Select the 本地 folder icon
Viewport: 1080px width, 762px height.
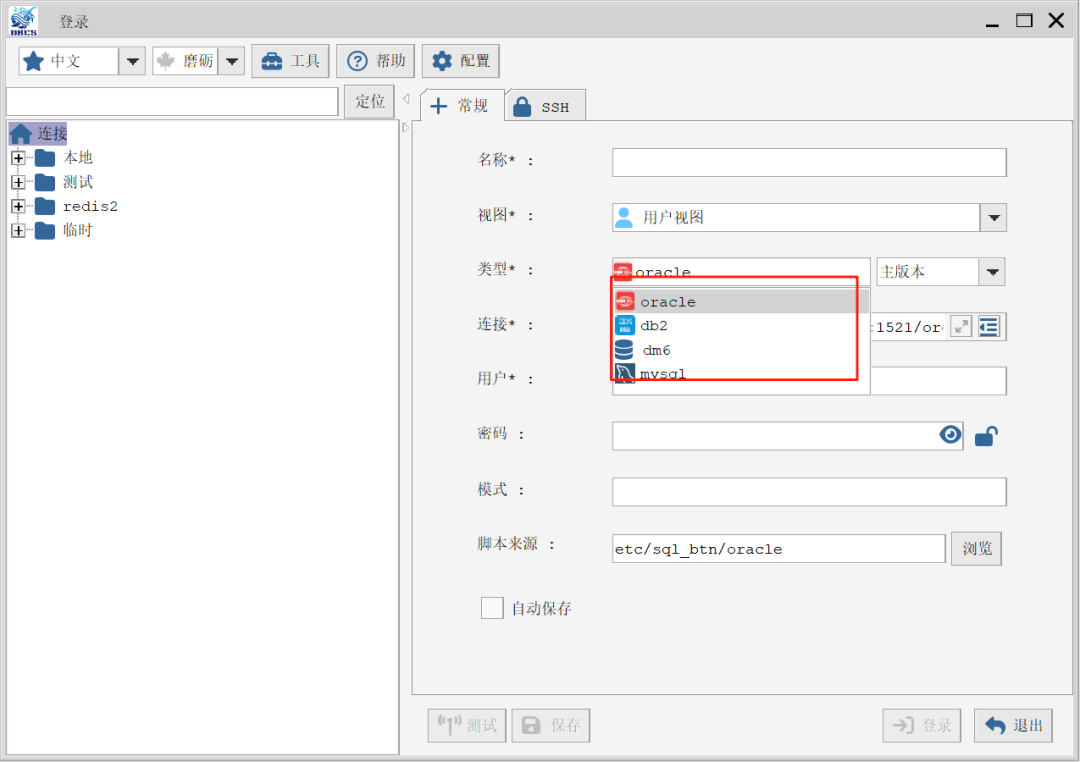45,158
